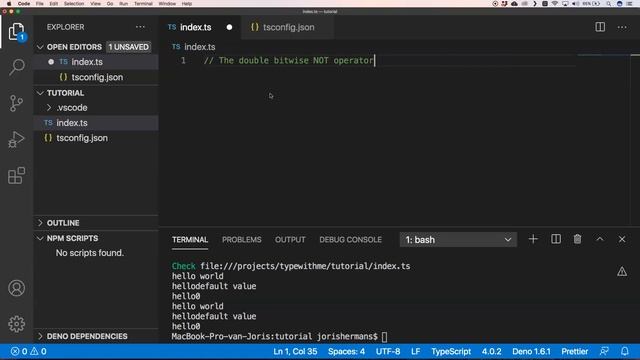Open the Go menu
Screen dimensions: 640x360
coord(110,4)
